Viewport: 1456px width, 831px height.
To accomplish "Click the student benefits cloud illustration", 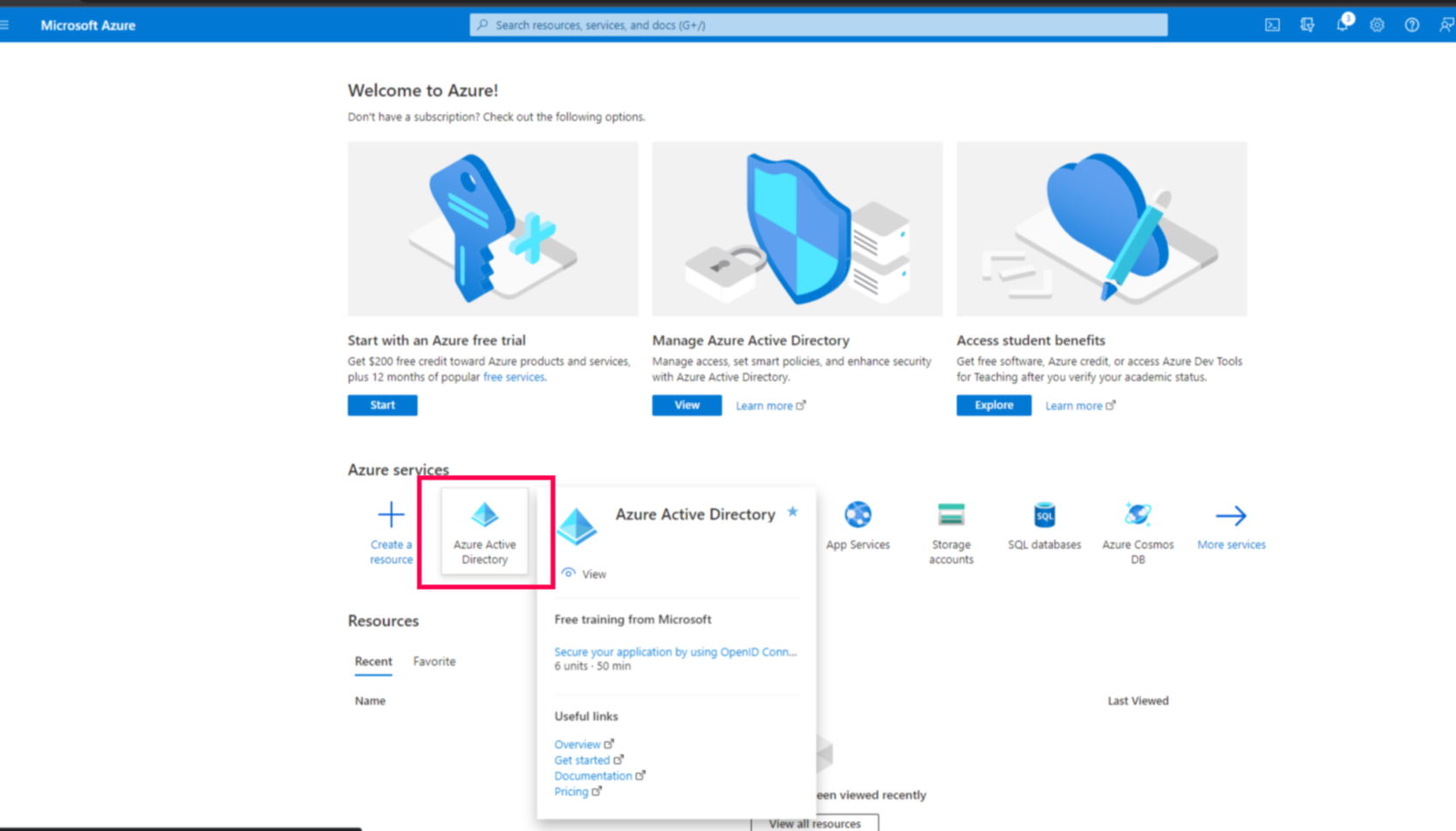I will (1102, 229).
